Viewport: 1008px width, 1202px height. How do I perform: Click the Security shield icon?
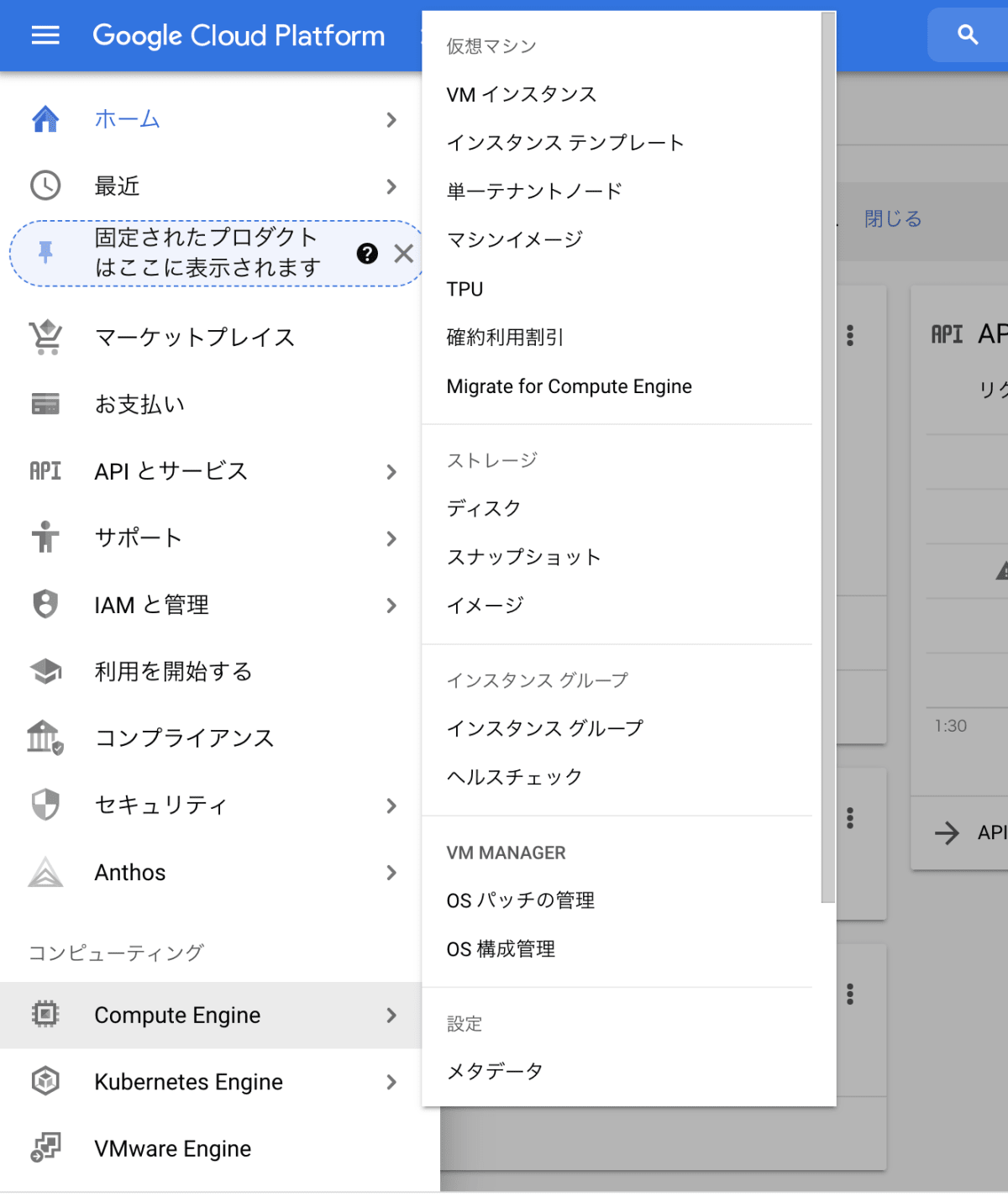point(45,805)
